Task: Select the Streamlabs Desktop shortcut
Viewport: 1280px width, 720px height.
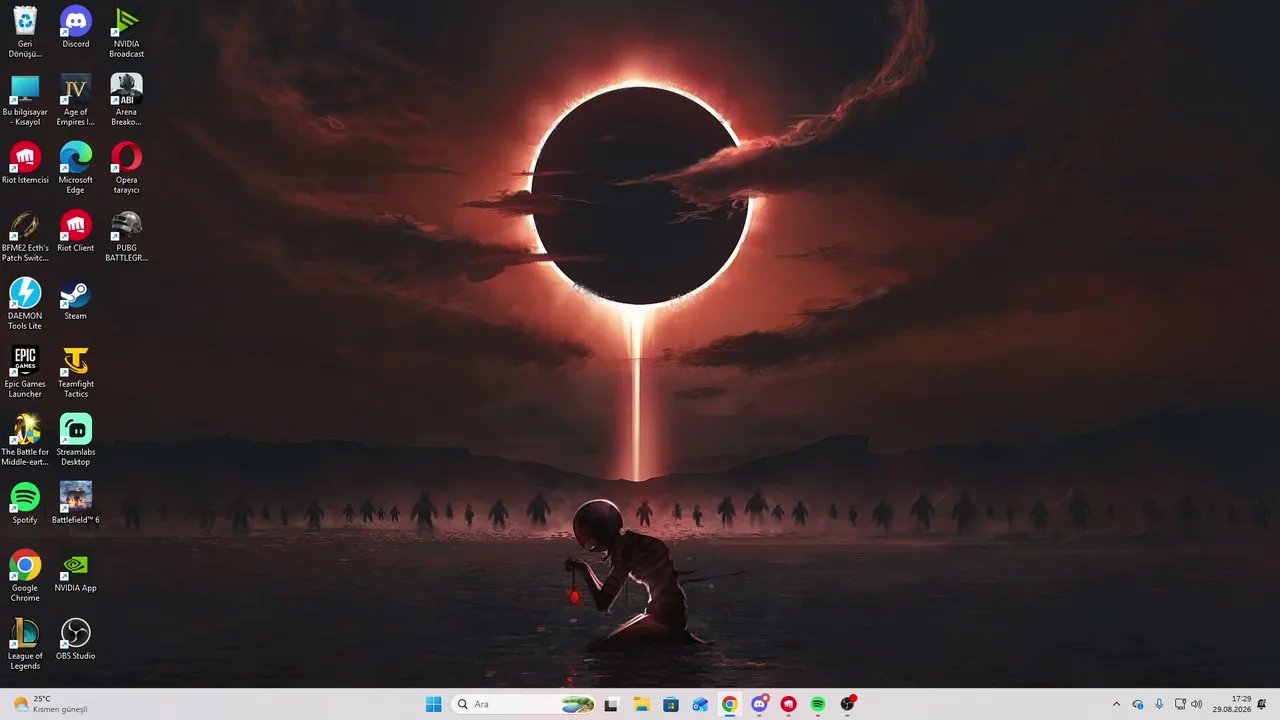Action: tap(76, 440)
